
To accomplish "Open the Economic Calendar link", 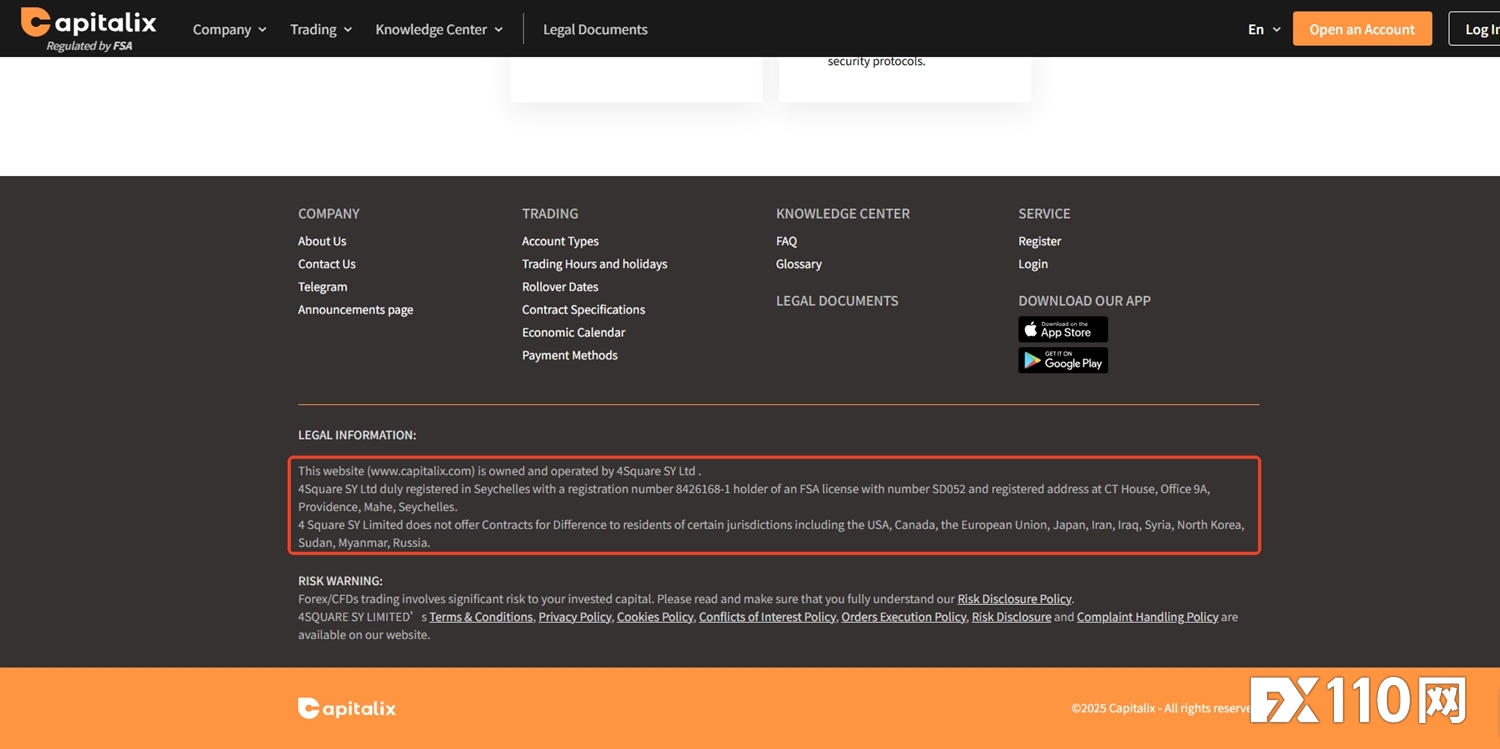I will (x=574, y=332).
